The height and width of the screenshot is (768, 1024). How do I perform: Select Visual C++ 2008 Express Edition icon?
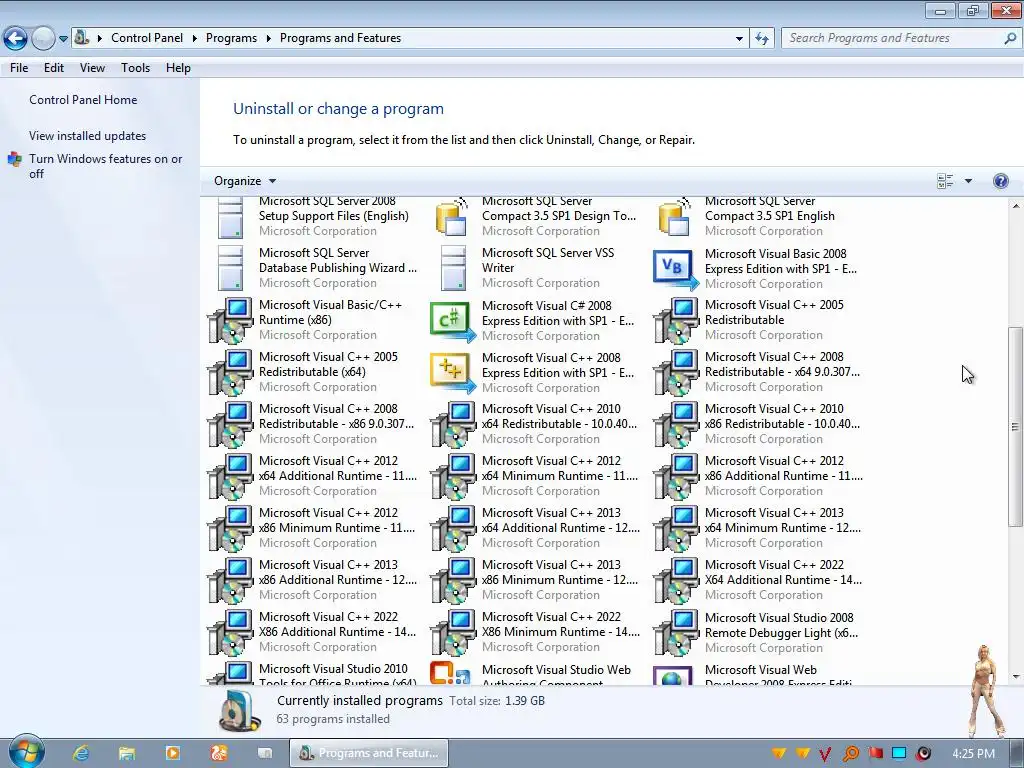pos(453,373)
